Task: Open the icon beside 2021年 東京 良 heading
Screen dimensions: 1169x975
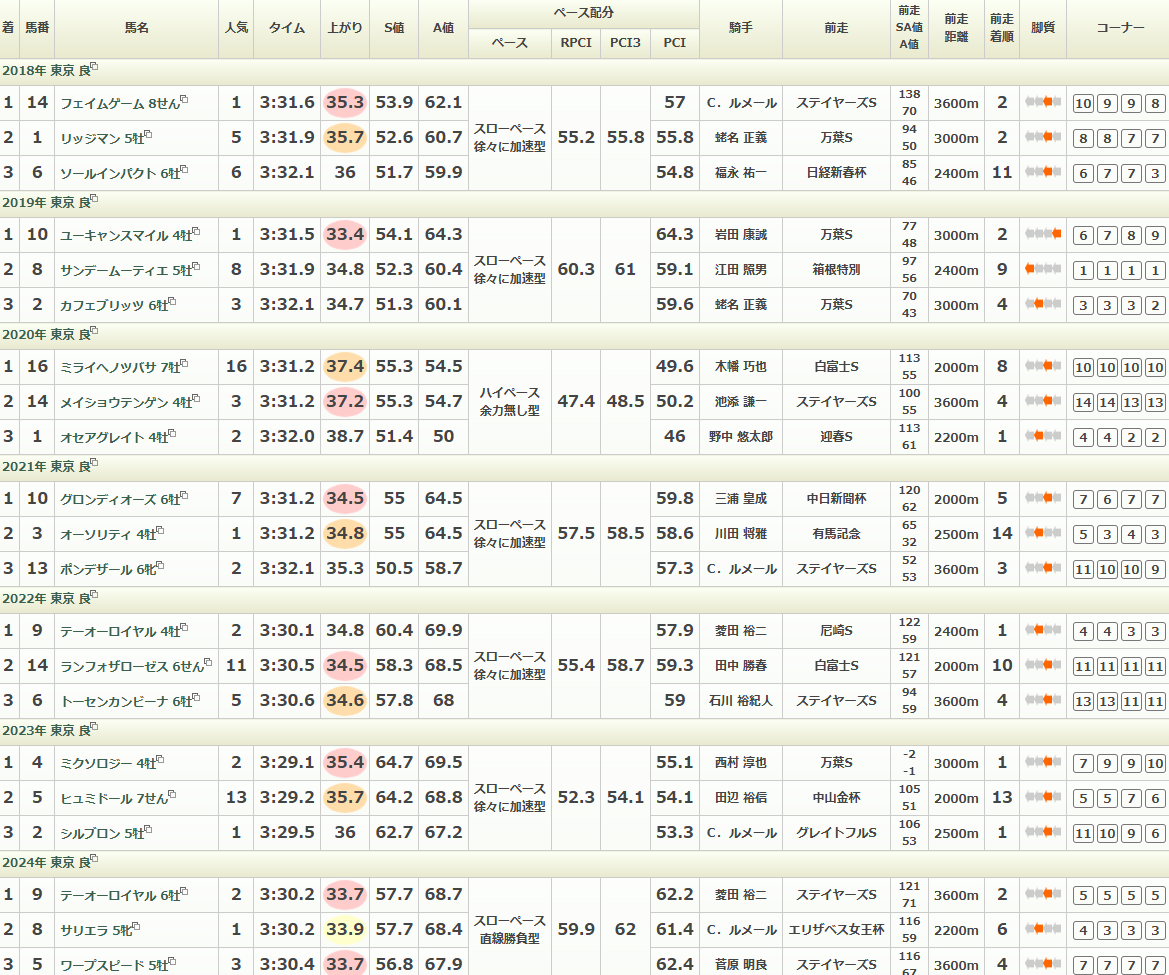Action: click(x=95, y=464)
